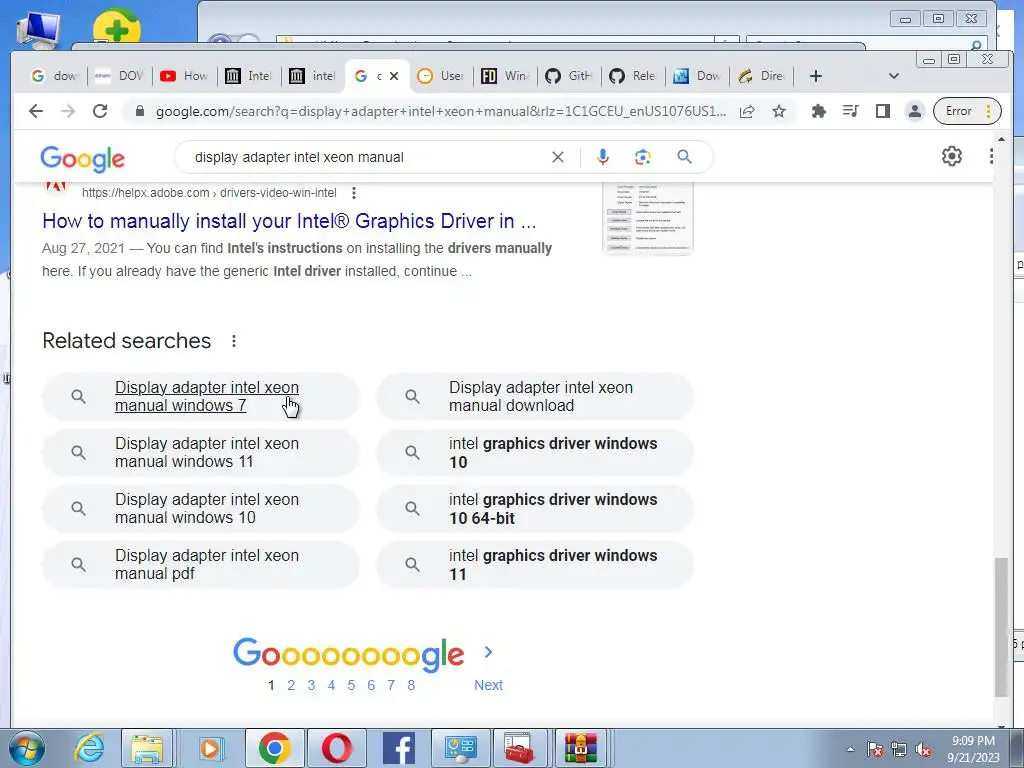1024x768 pixels.
Task: Open Windows Explorer from the taskbar
Action: click(x=147, y=748)
